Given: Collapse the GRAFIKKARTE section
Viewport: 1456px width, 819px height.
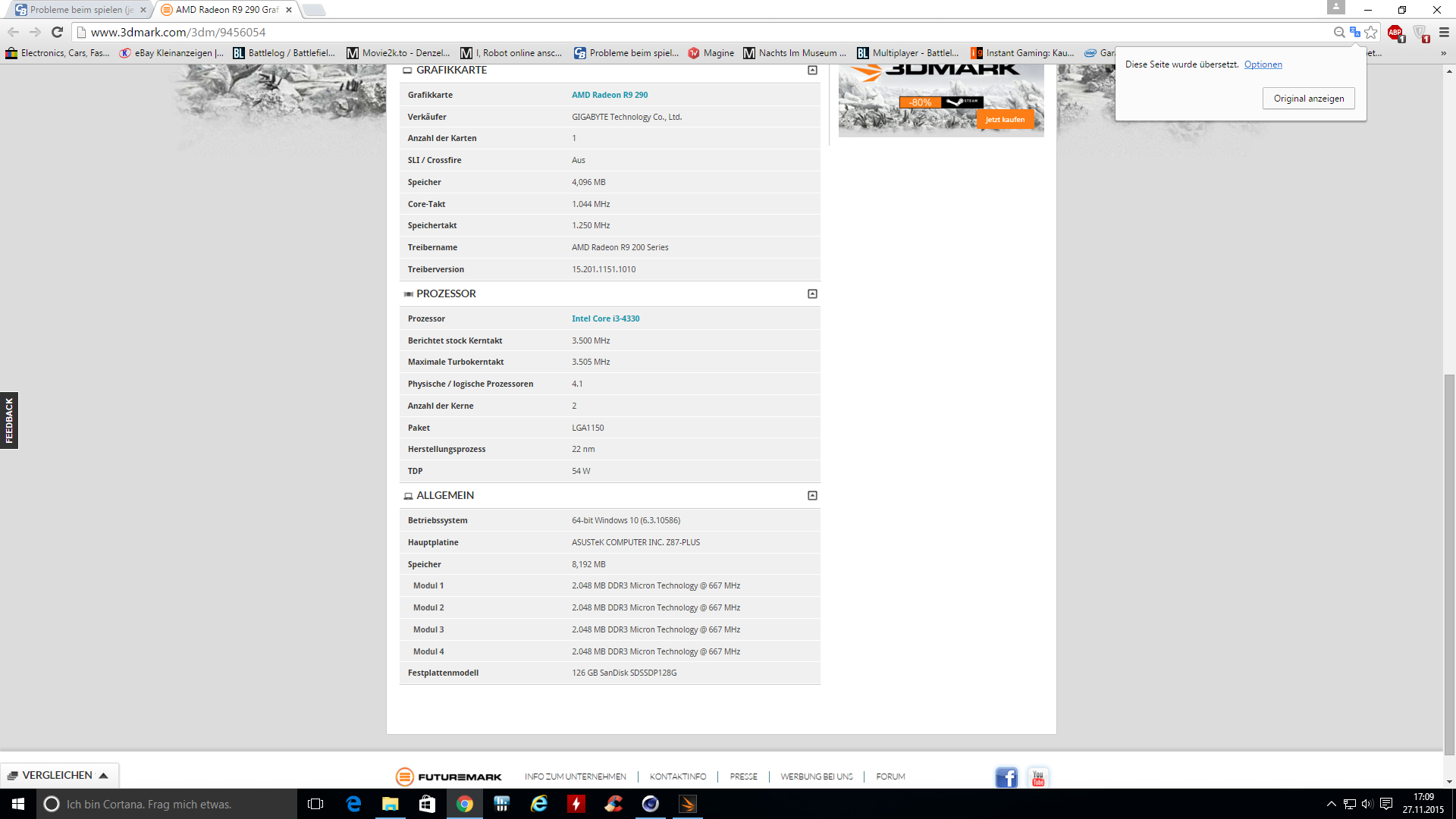Looking at the screenshot, I should pos(812,71).
